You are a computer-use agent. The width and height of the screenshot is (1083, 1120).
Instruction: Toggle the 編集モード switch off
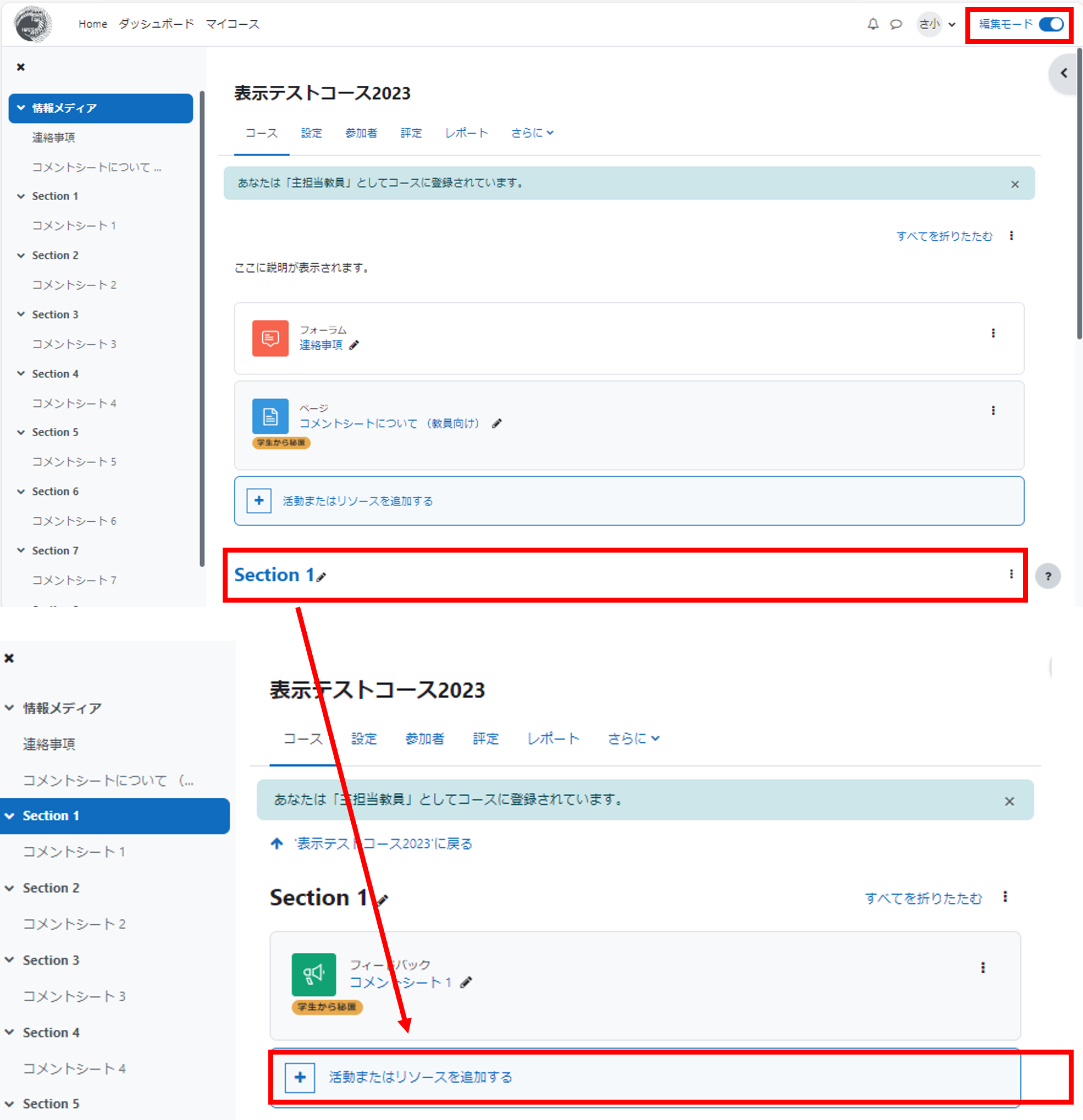click(1051, 24)
